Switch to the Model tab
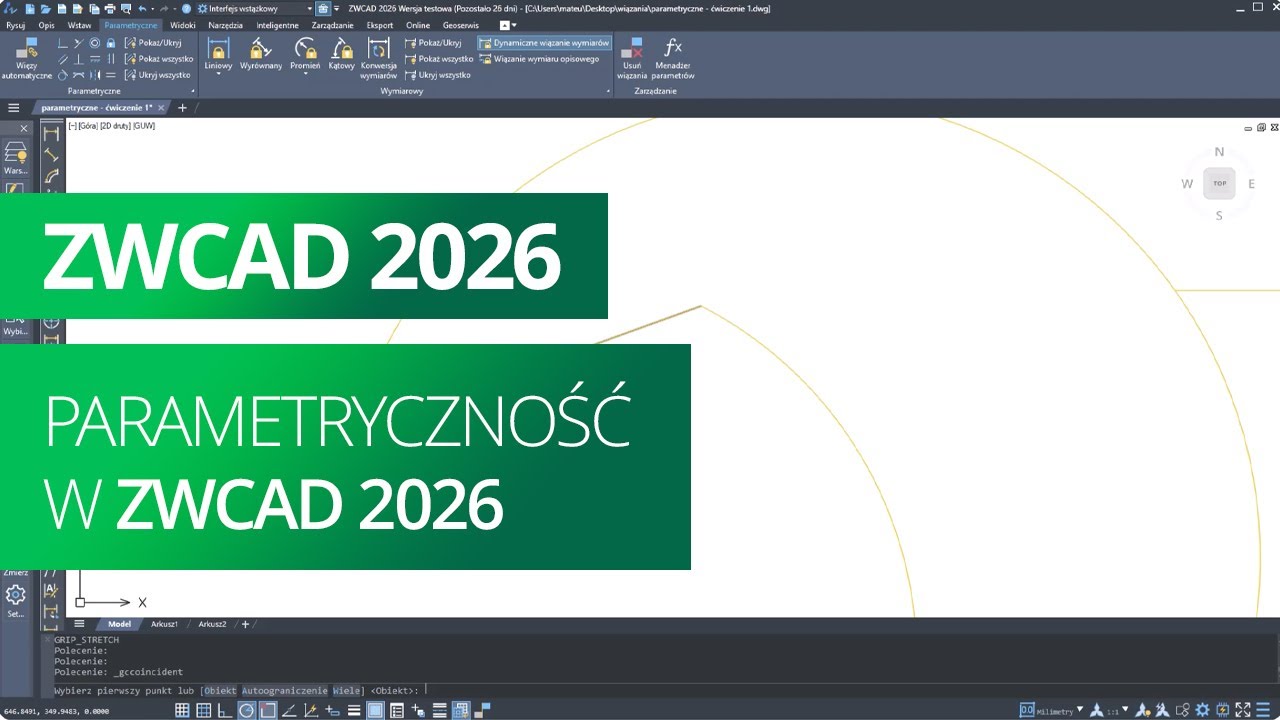This screenshot has width=1280, height=720. pos(119,624)
